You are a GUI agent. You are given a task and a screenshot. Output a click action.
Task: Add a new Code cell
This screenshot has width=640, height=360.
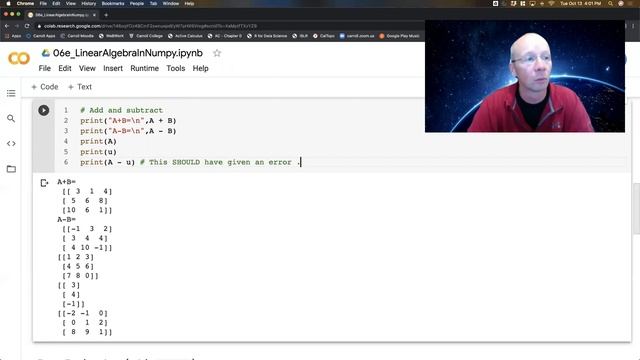pos(45,87)
